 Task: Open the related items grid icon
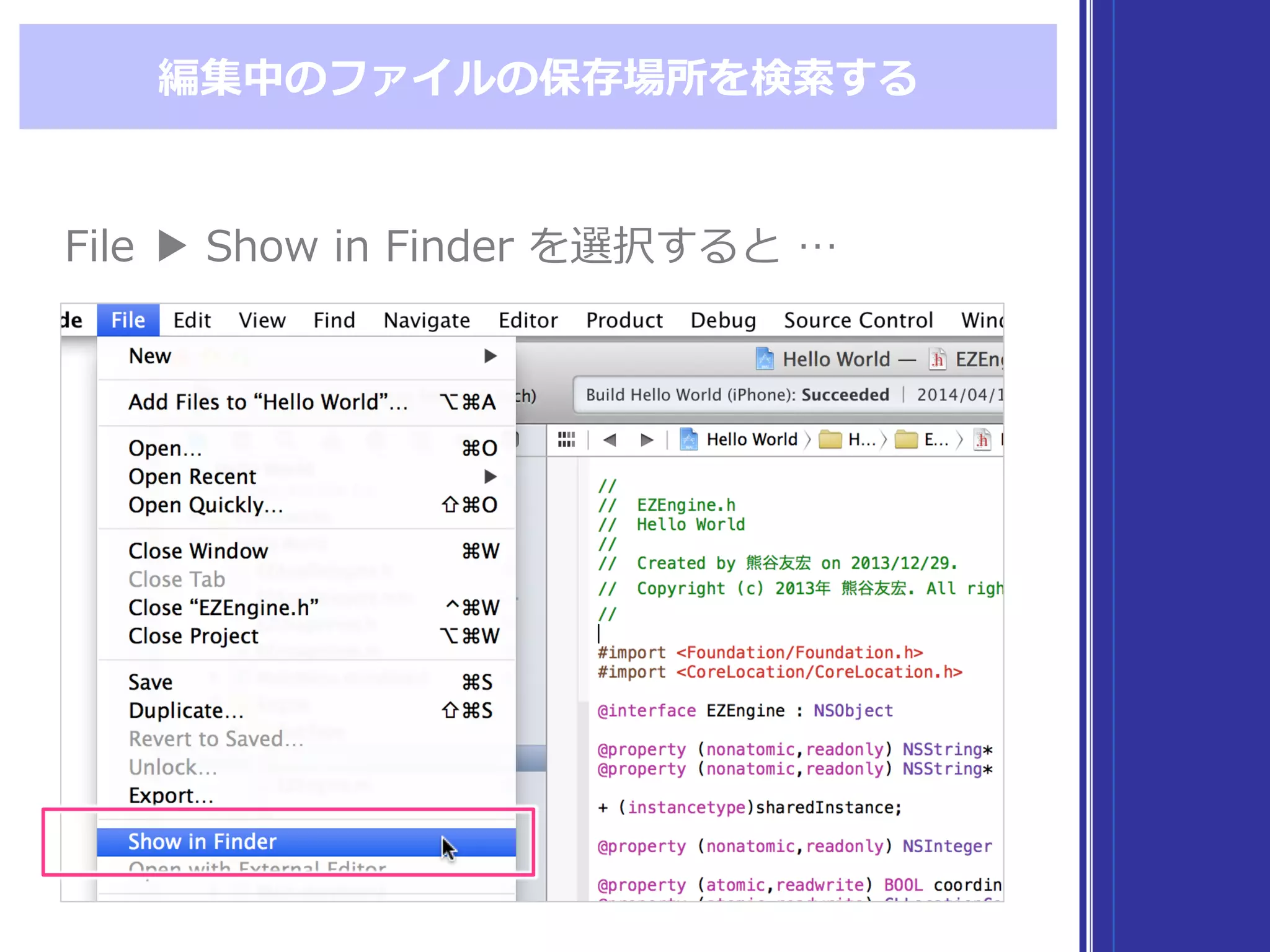[x=566, y=439]
